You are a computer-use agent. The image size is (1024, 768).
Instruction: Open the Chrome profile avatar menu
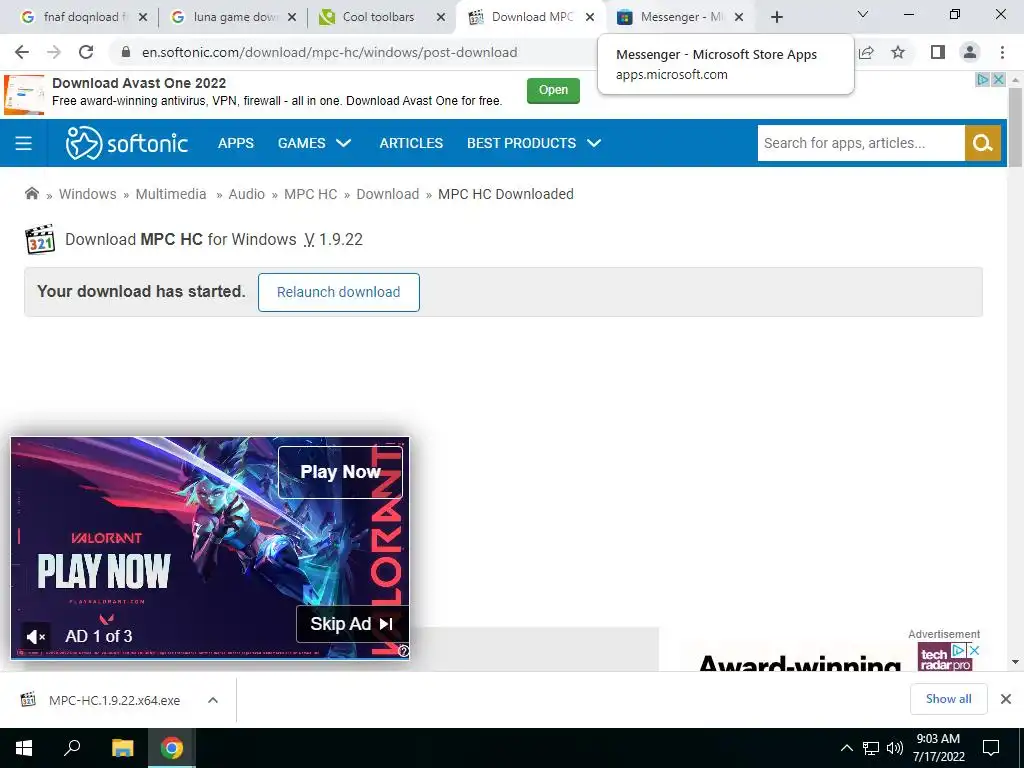coord(970,52)
